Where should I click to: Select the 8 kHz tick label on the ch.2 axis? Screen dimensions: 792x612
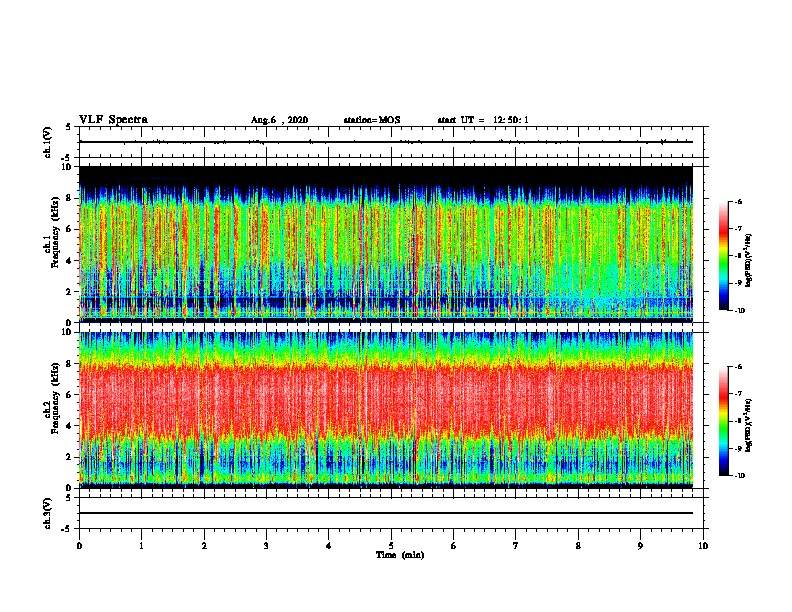tap(69, 364)
